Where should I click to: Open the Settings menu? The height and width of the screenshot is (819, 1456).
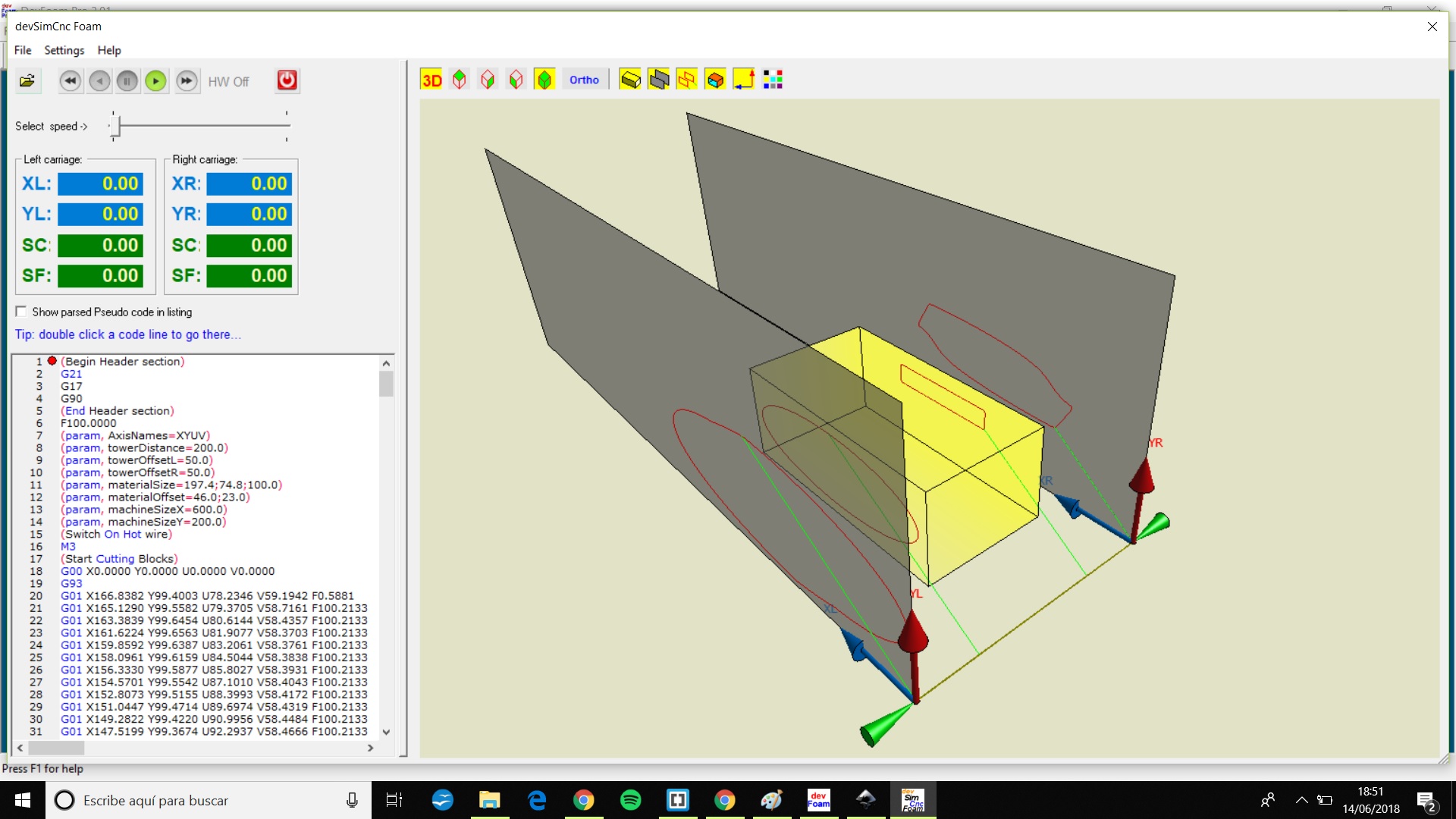tap(64, 50)
